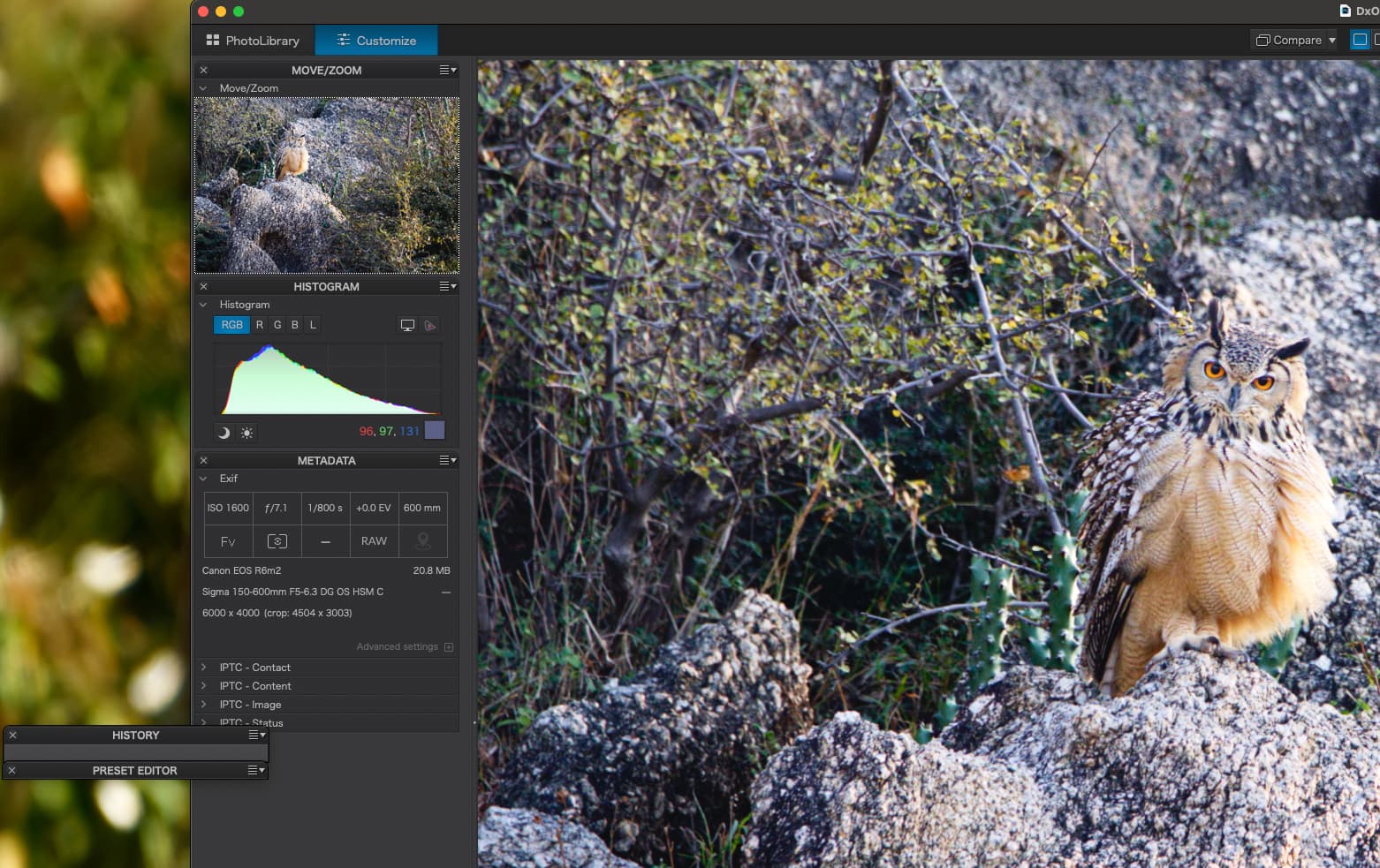The image size is (1380, 868).
Task: Collapse the Exif section
Action: coord(203,479)
